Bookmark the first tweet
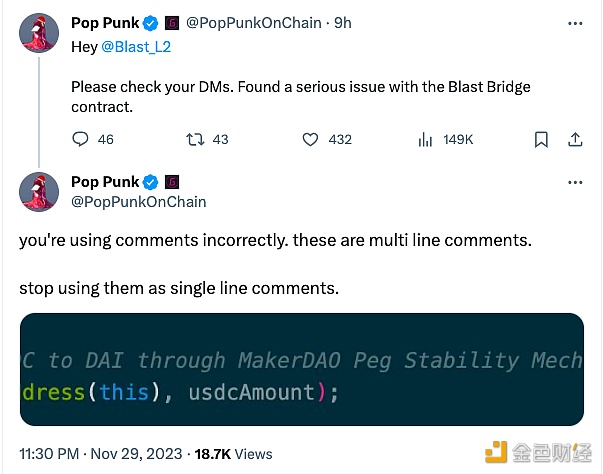 point(541,139)
